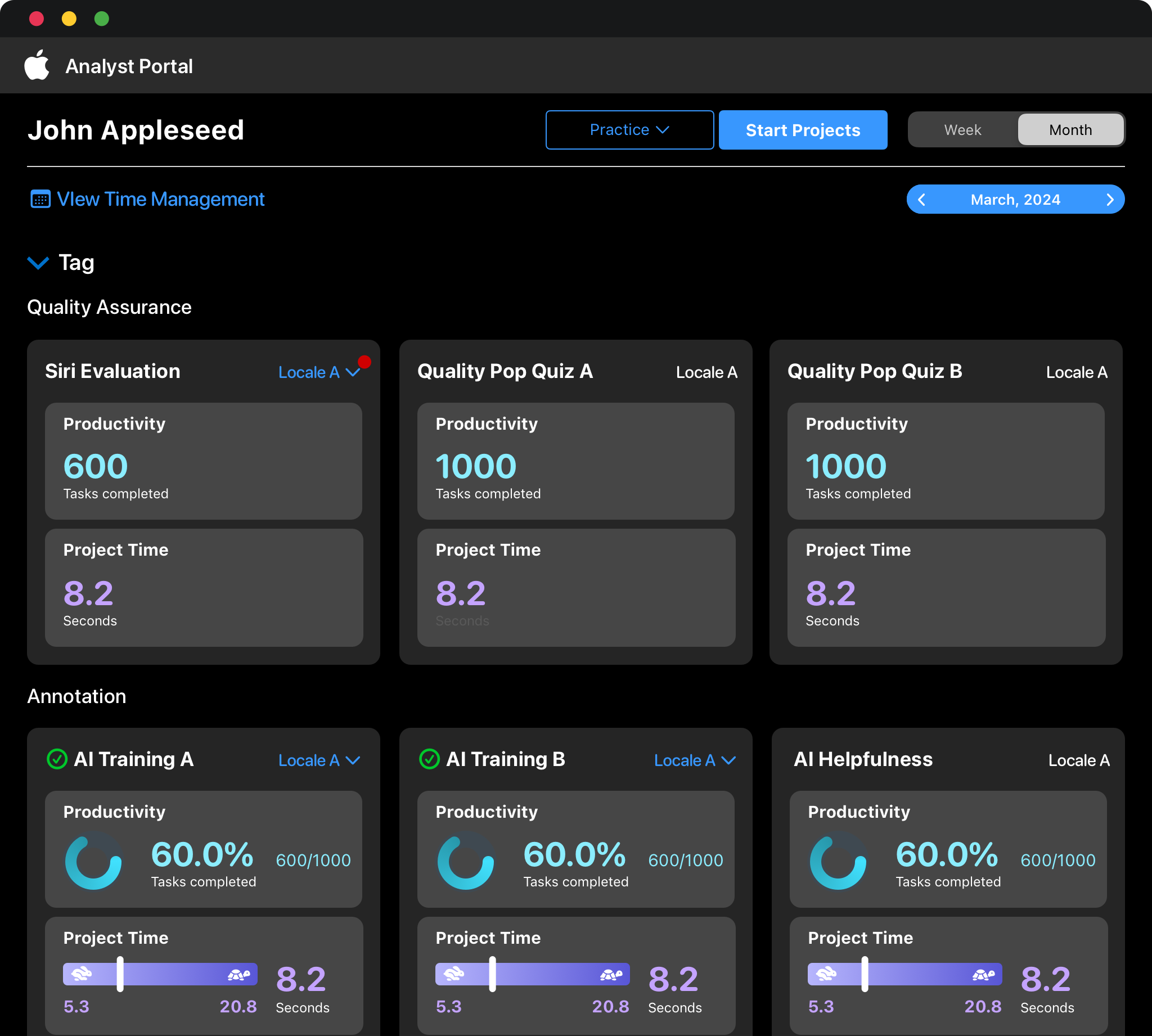
Task: Open Locale A dropdown on AI Training A
Action: coord(319,760)
